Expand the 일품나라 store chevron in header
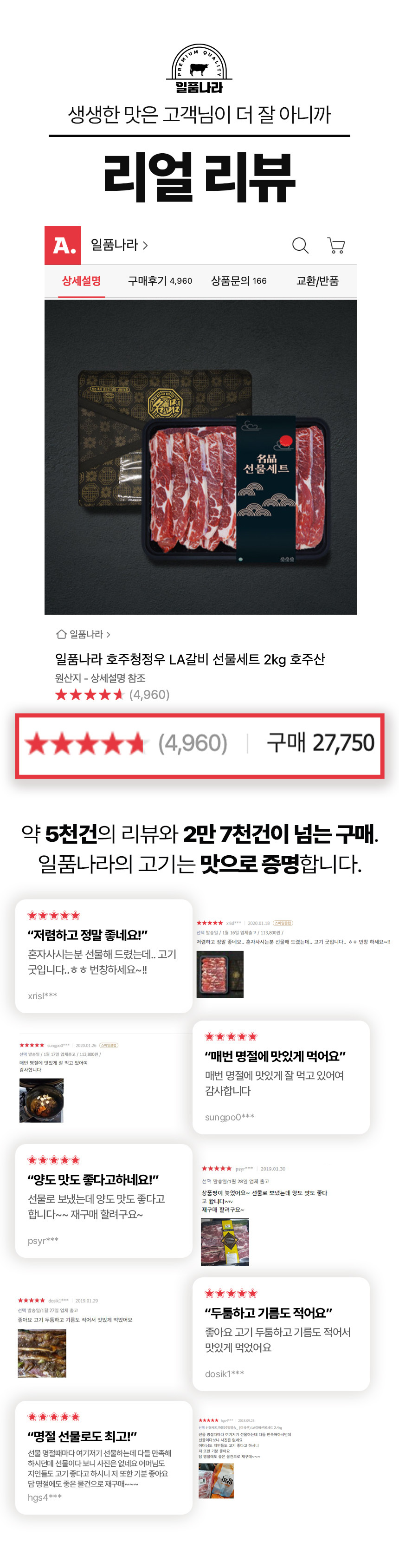399x1568 pixels. tap(145, 245)
